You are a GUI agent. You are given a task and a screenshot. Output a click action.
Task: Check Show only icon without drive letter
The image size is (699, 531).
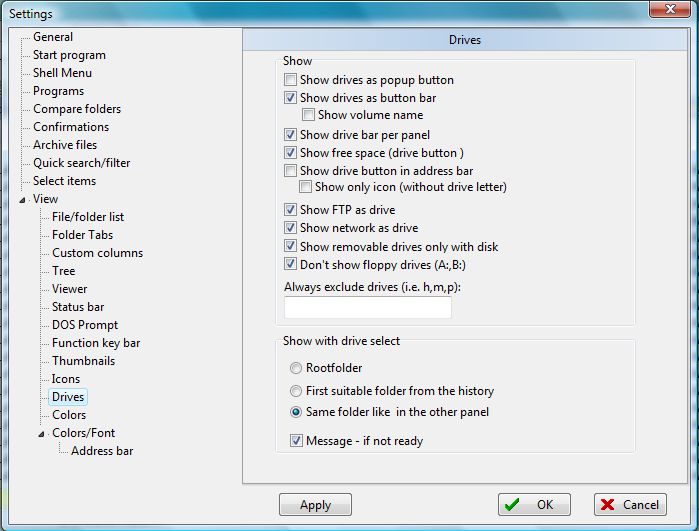[x=305, y=187]
